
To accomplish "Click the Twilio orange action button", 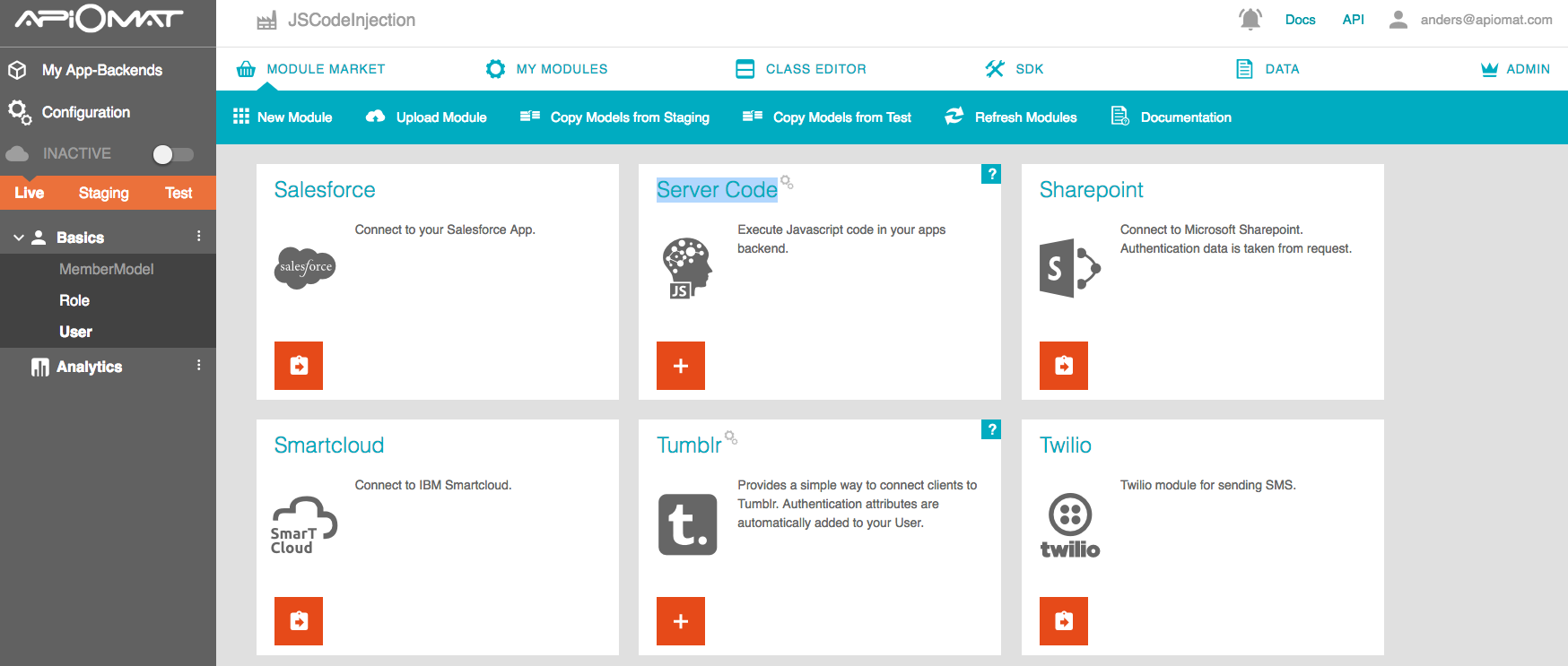I will coord(1064,621).
